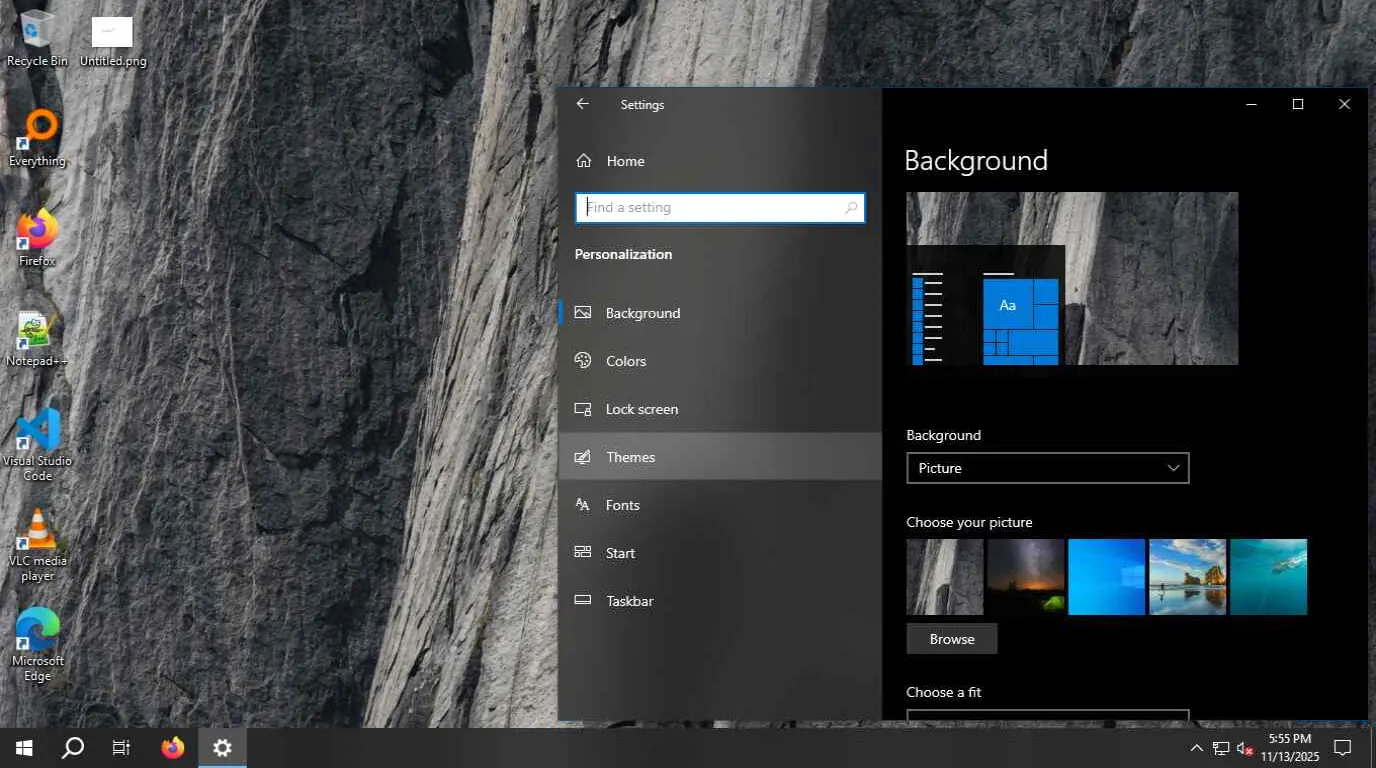Open Task View from the taskbar
The image size is (1376, 768).
pyautogui.click(x=121, y=748)
